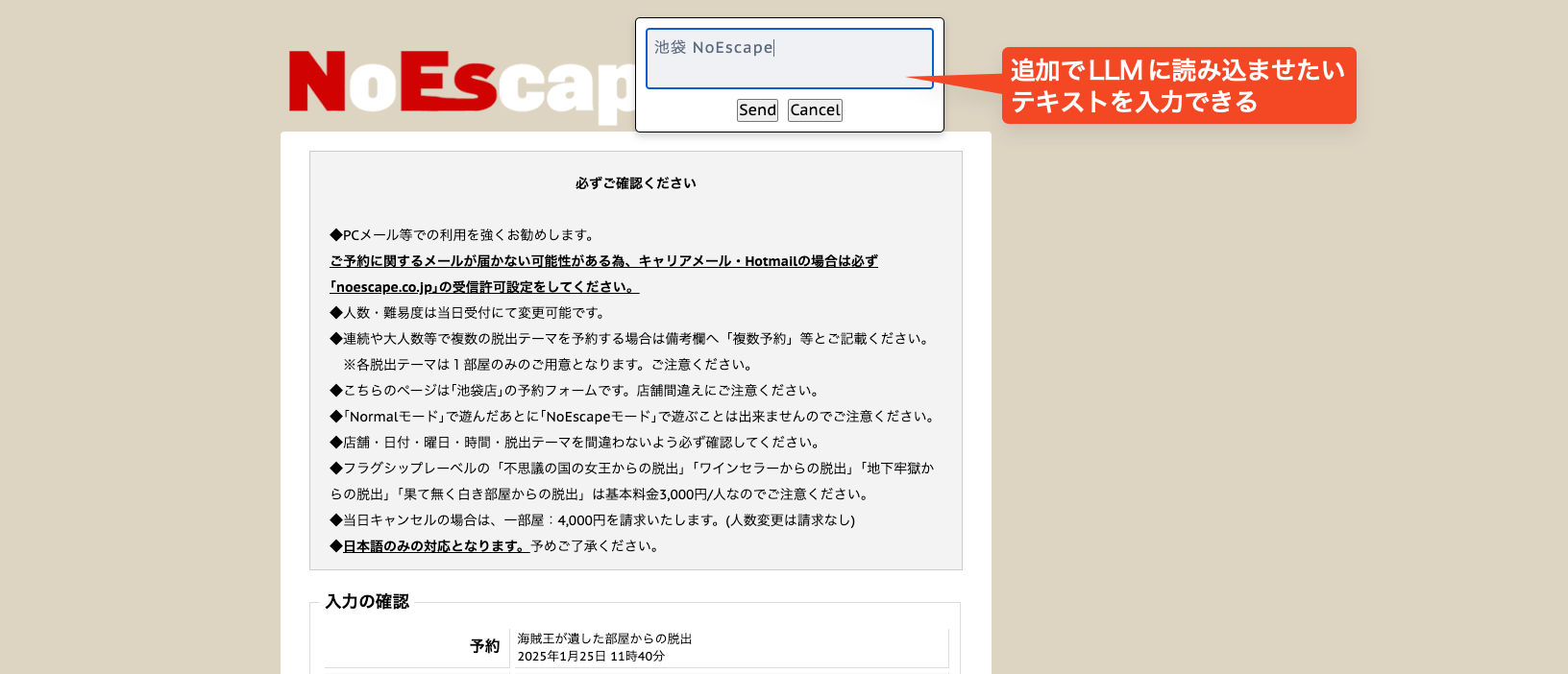Screen dimensions: 1568x674
Task: Click the section heading 入力の確認
Action: [367, 602]
